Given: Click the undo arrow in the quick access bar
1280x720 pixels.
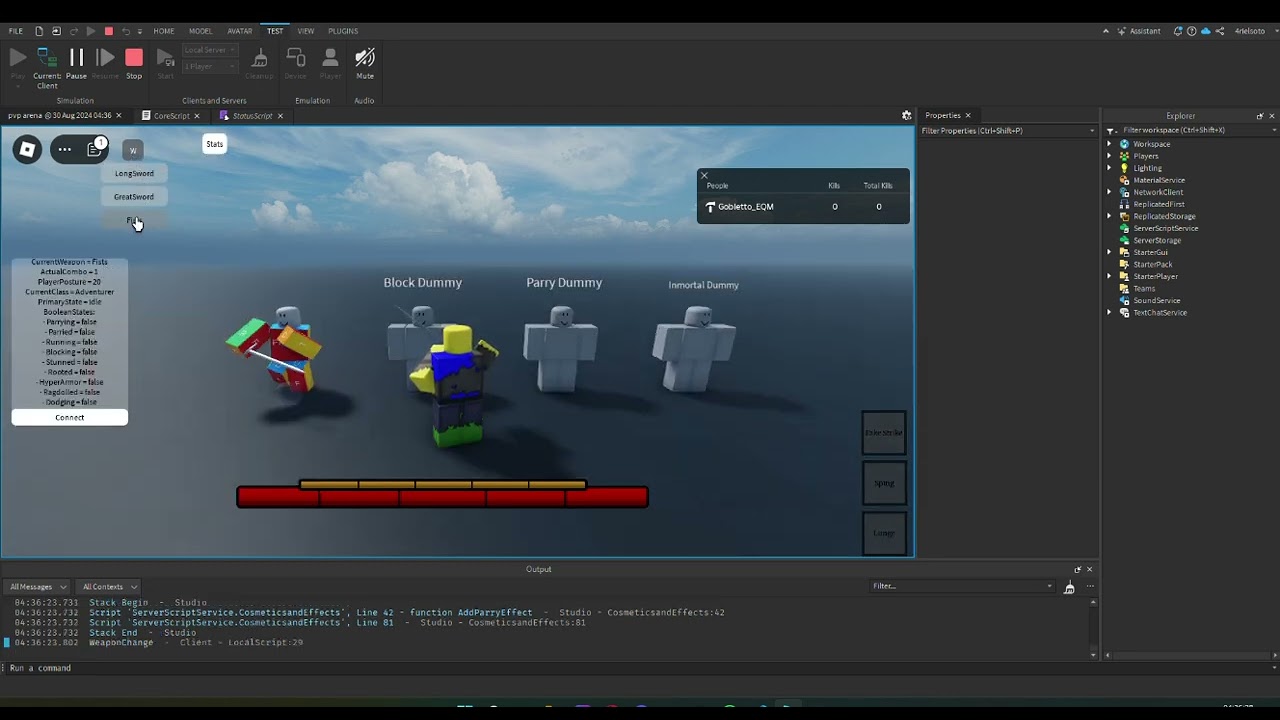Looking at the screenshot, I should [x=126, y=31].
